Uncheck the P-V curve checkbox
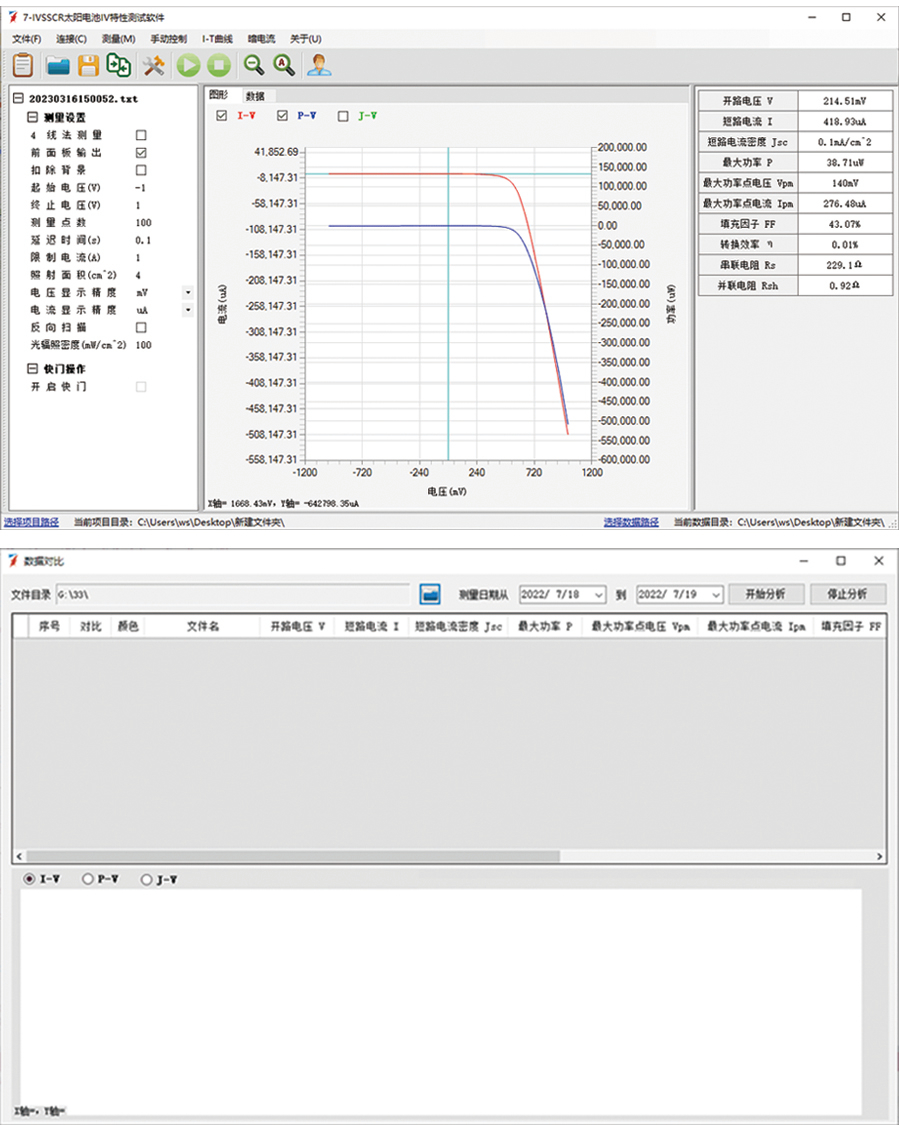The height and width of the screenshot is (1125, 899). [x=282, y=116]
